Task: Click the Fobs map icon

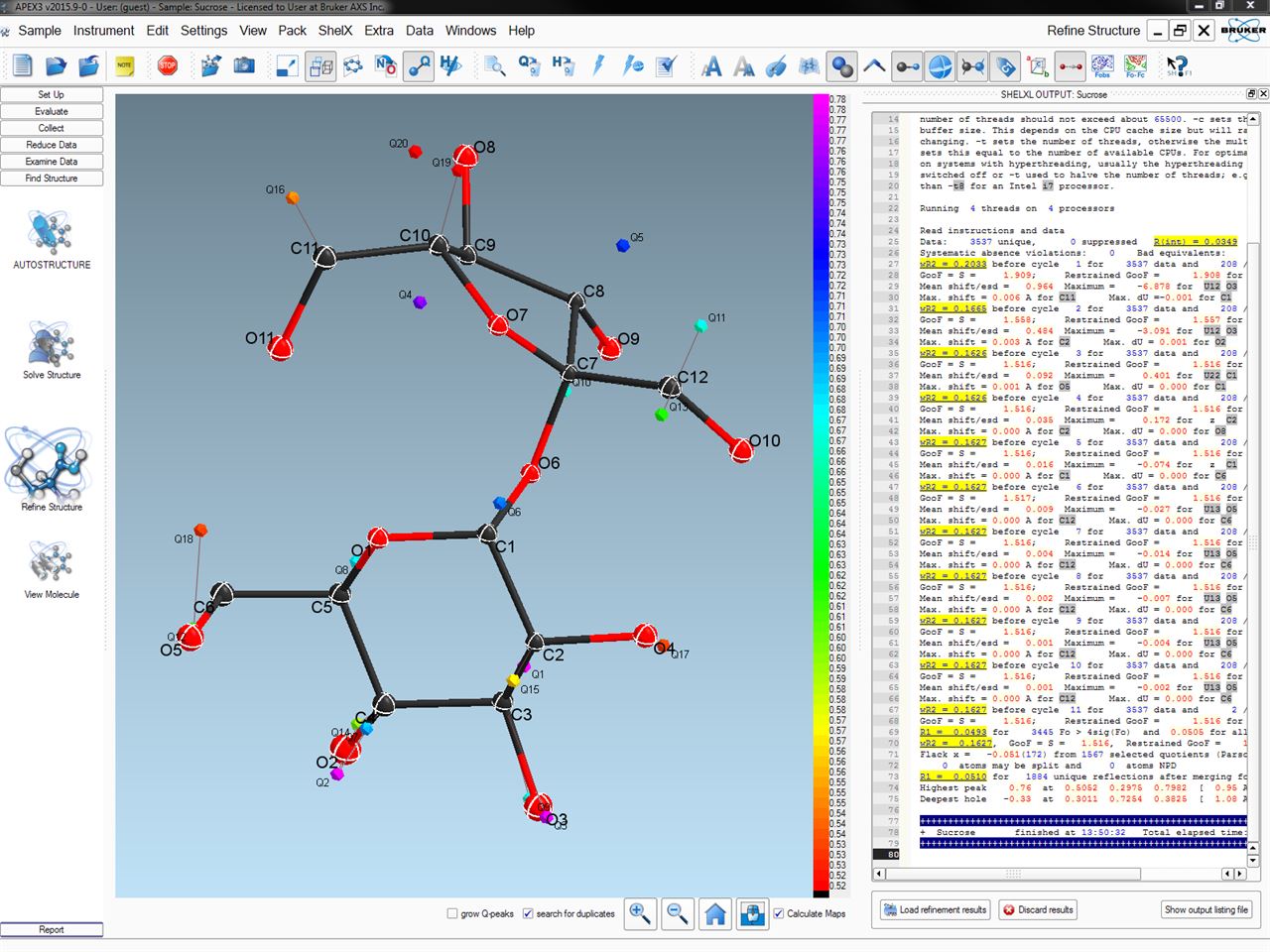Action: coord(1102,66)
